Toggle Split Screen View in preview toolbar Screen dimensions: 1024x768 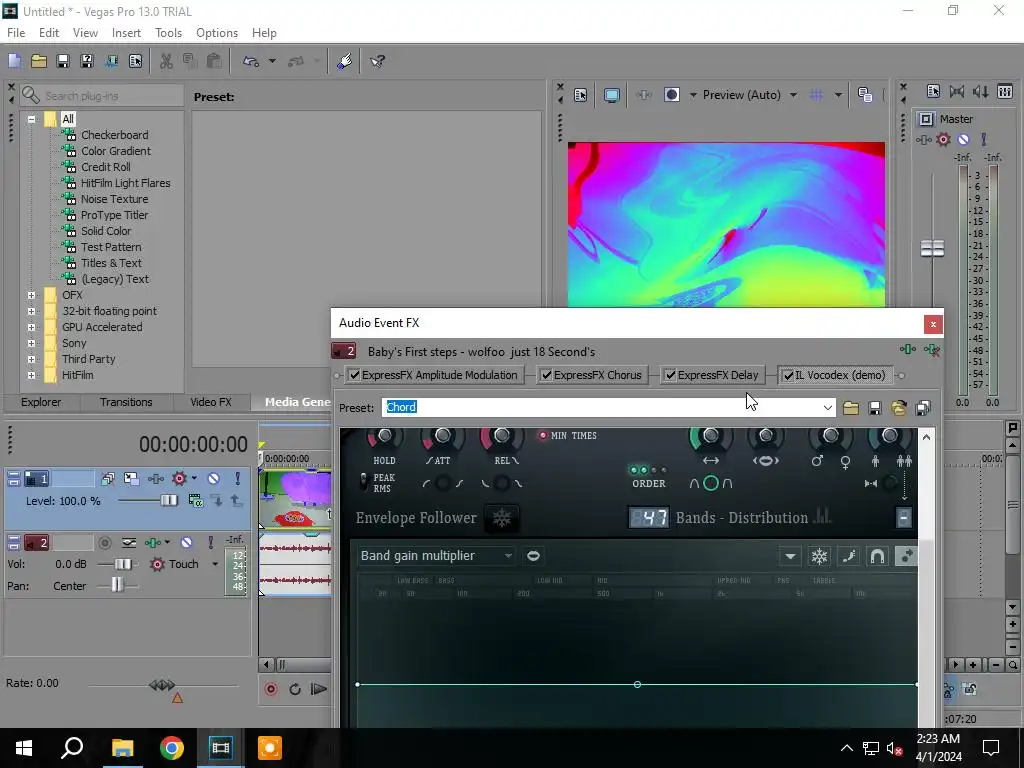click(672, 95)
